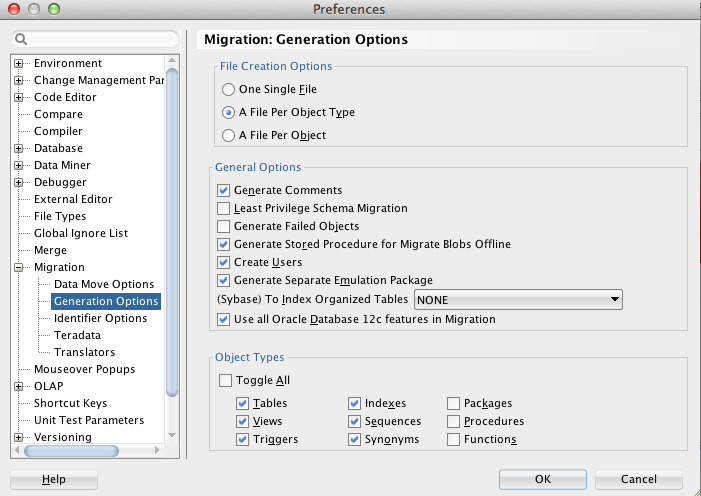Collapse the Migration tree node
Viewport: 701px width, 496px height.
point(19,267)
